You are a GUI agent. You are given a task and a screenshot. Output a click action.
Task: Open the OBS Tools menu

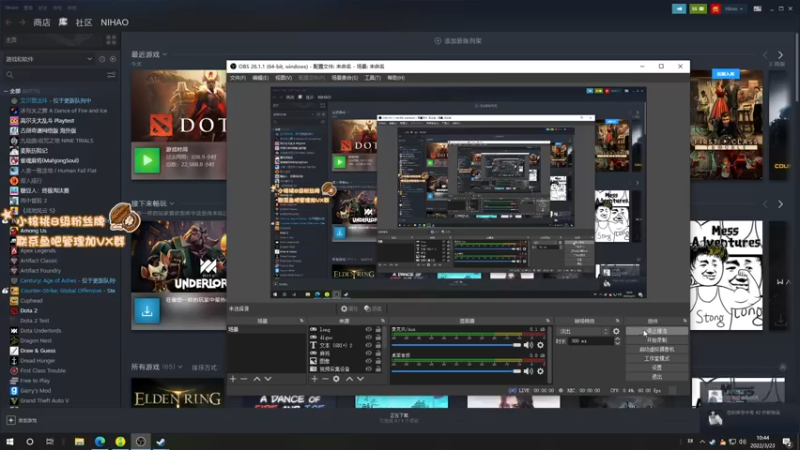click(x=372, y=78)
